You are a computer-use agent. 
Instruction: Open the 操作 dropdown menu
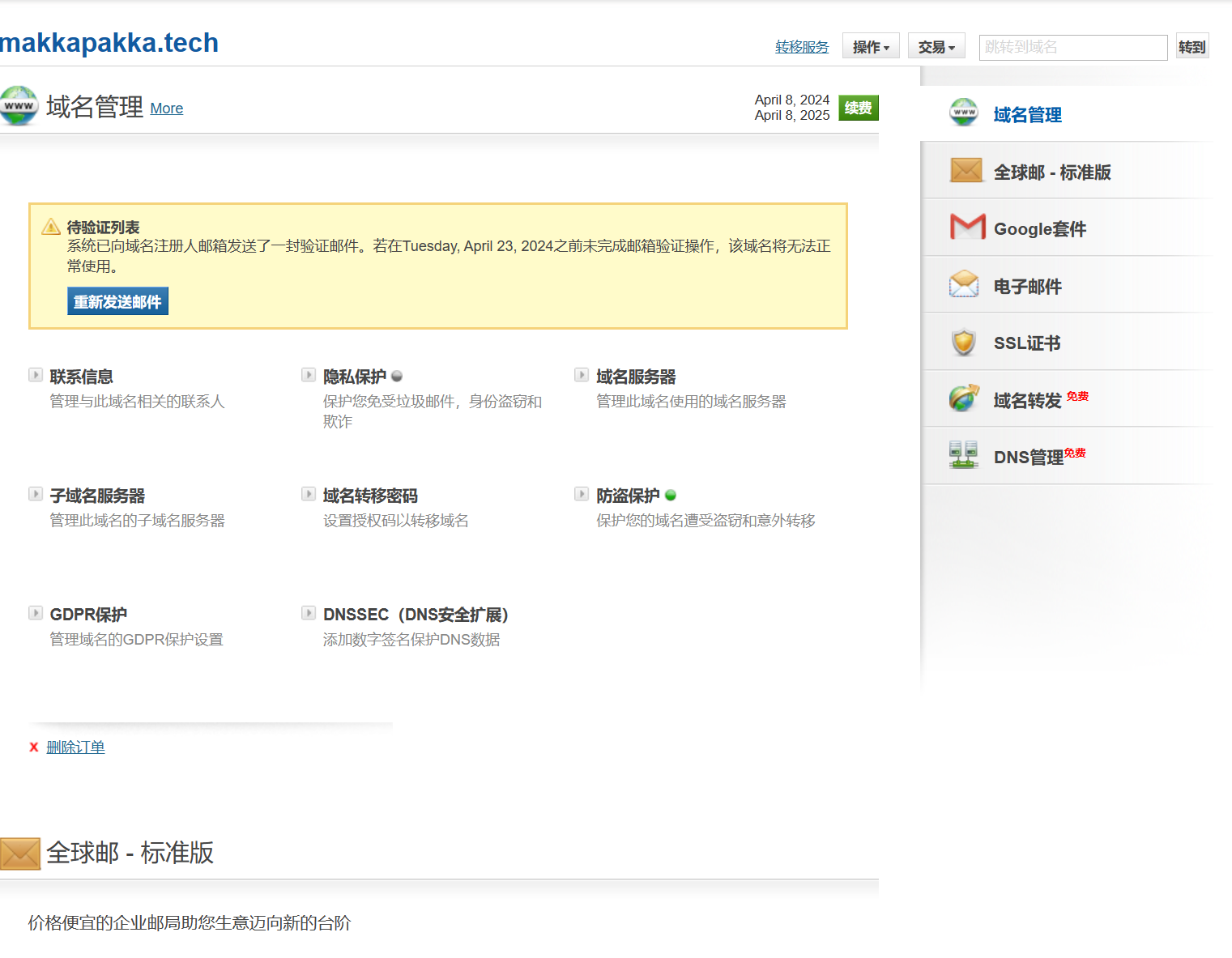tap(871, 47)
